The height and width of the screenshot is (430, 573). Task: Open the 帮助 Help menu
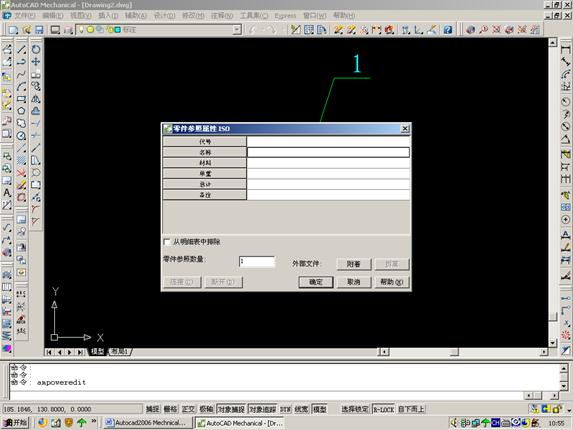point(344,16)
